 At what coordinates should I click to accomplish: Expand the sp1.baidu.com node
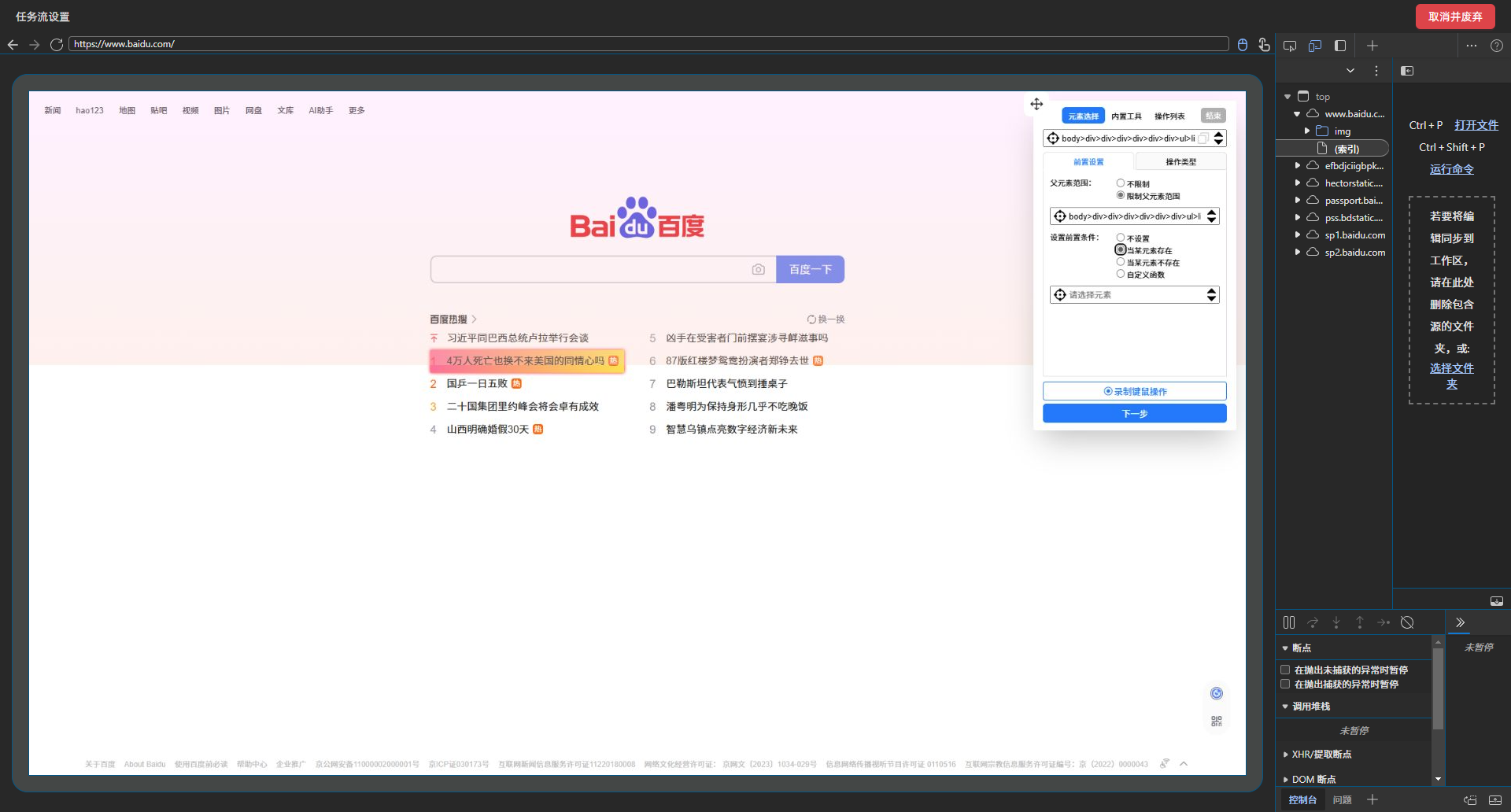[1297, 235]
